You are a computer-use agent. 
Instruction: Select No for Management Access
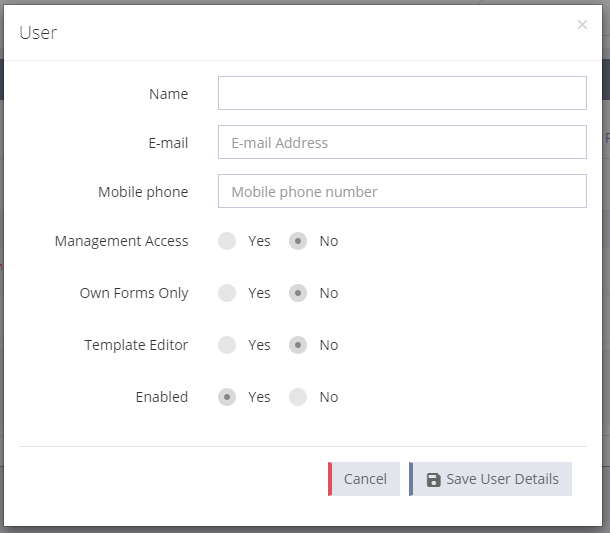(x=298, y=241)
